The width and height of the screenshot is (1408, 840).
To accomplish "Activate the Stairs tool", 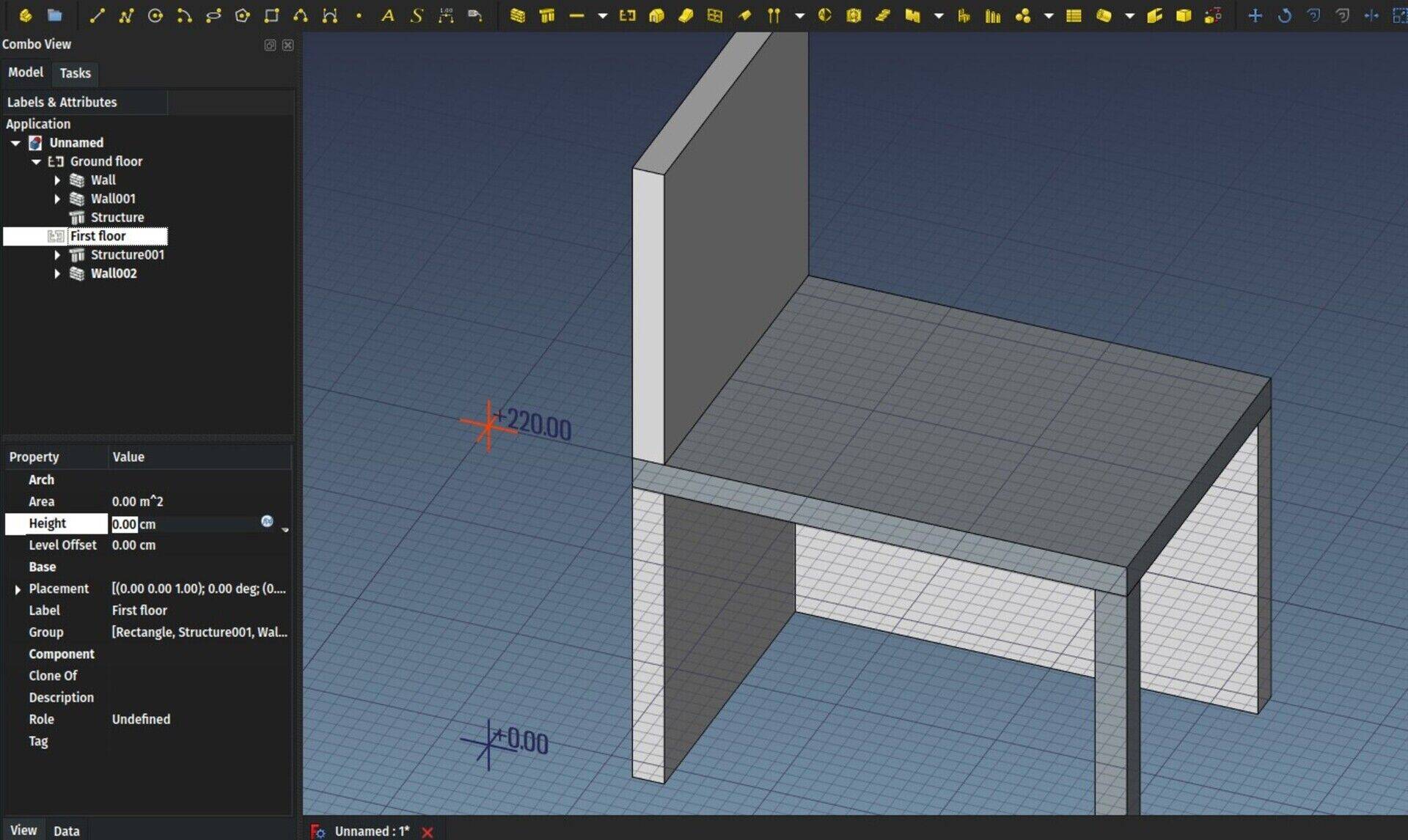I will pyautogui.click(x=883, y=15).
